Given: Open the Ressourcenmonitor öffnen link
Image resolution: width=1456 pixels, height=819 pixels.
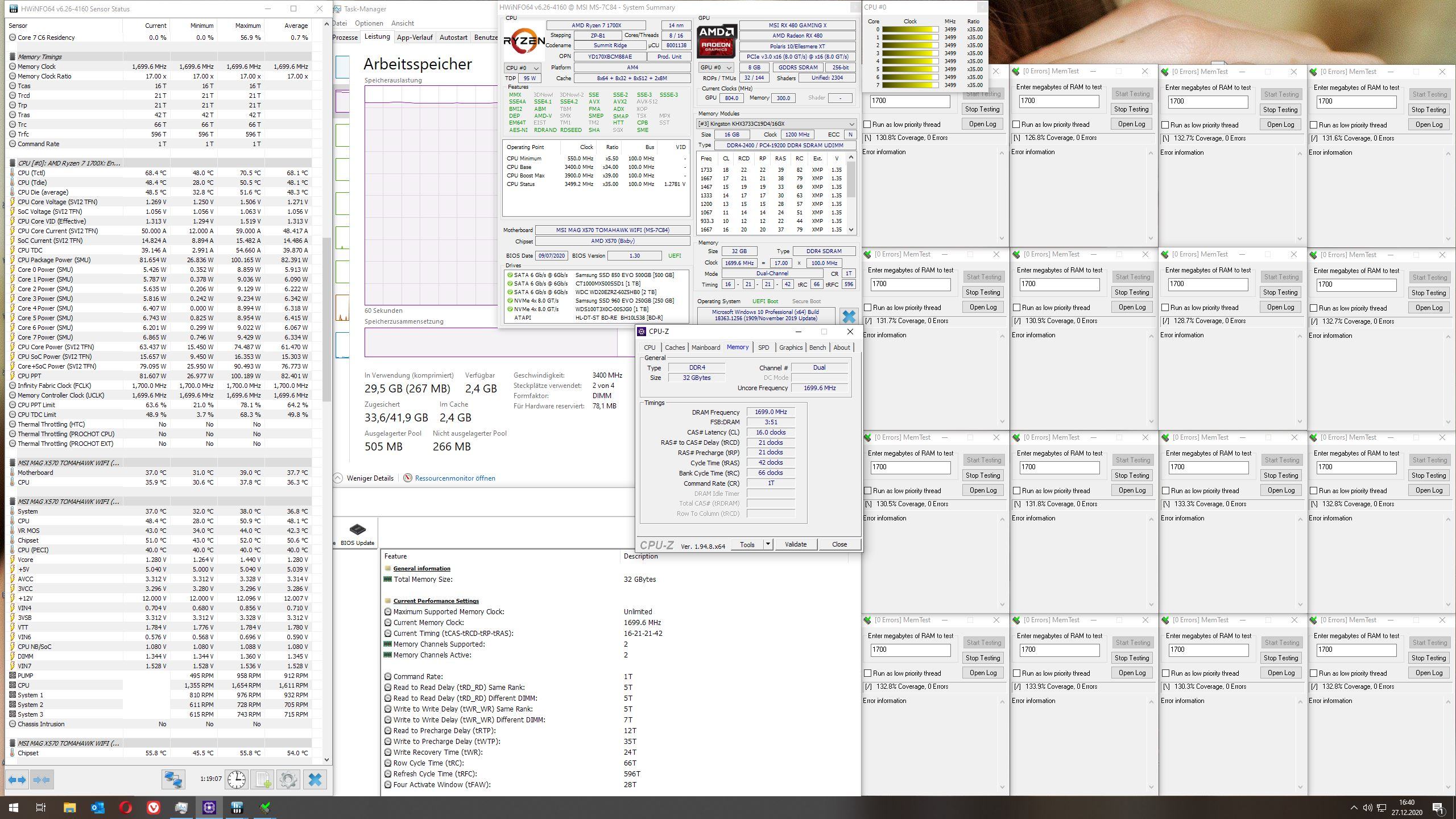Looking at the screenshot, I should click(455, 478).
